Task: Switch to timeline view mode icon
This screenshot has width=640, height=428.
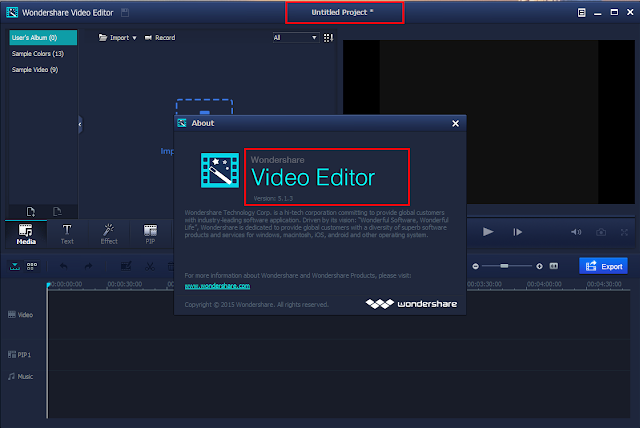Action: point(15,266)
